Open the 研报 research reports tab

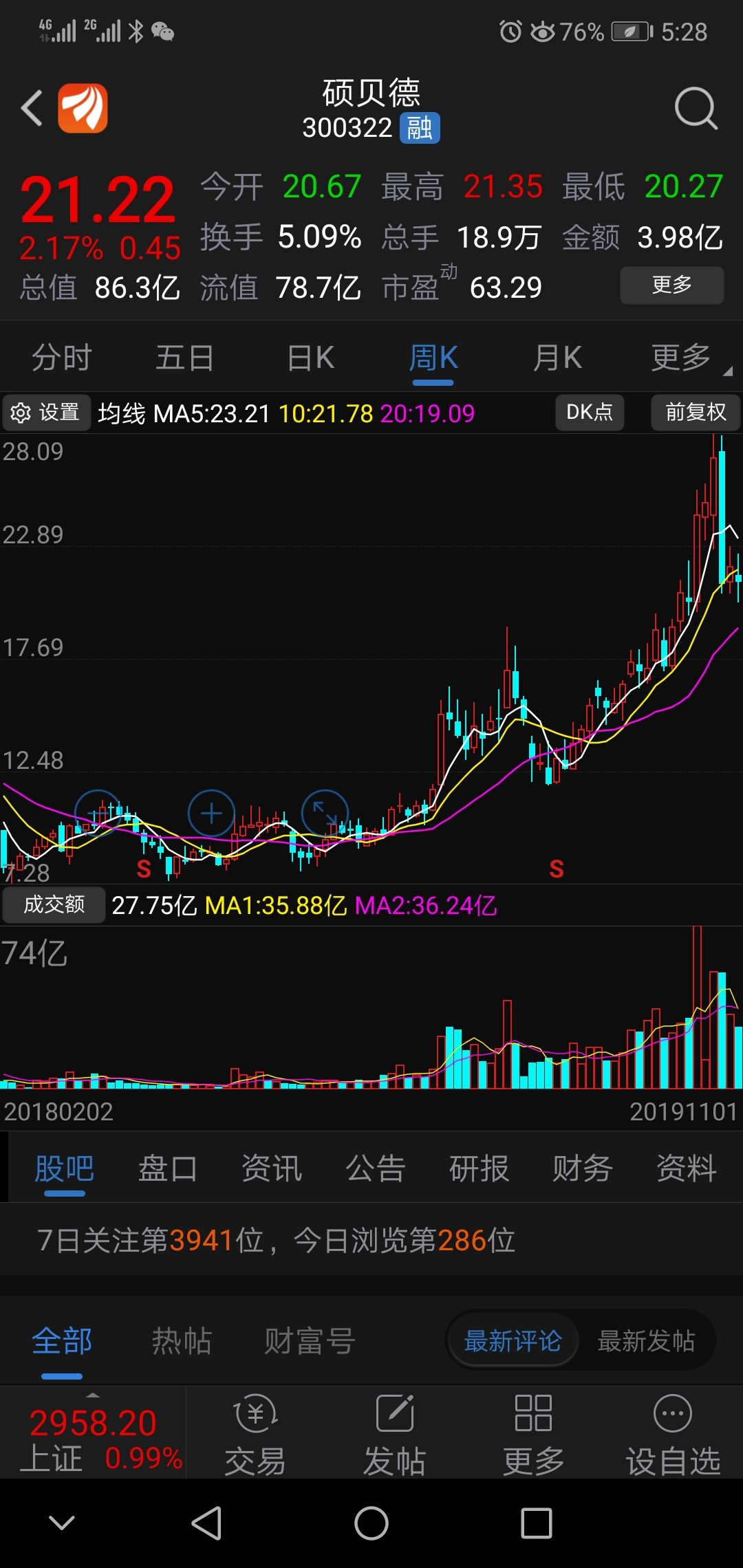[x=480, y=1168]
